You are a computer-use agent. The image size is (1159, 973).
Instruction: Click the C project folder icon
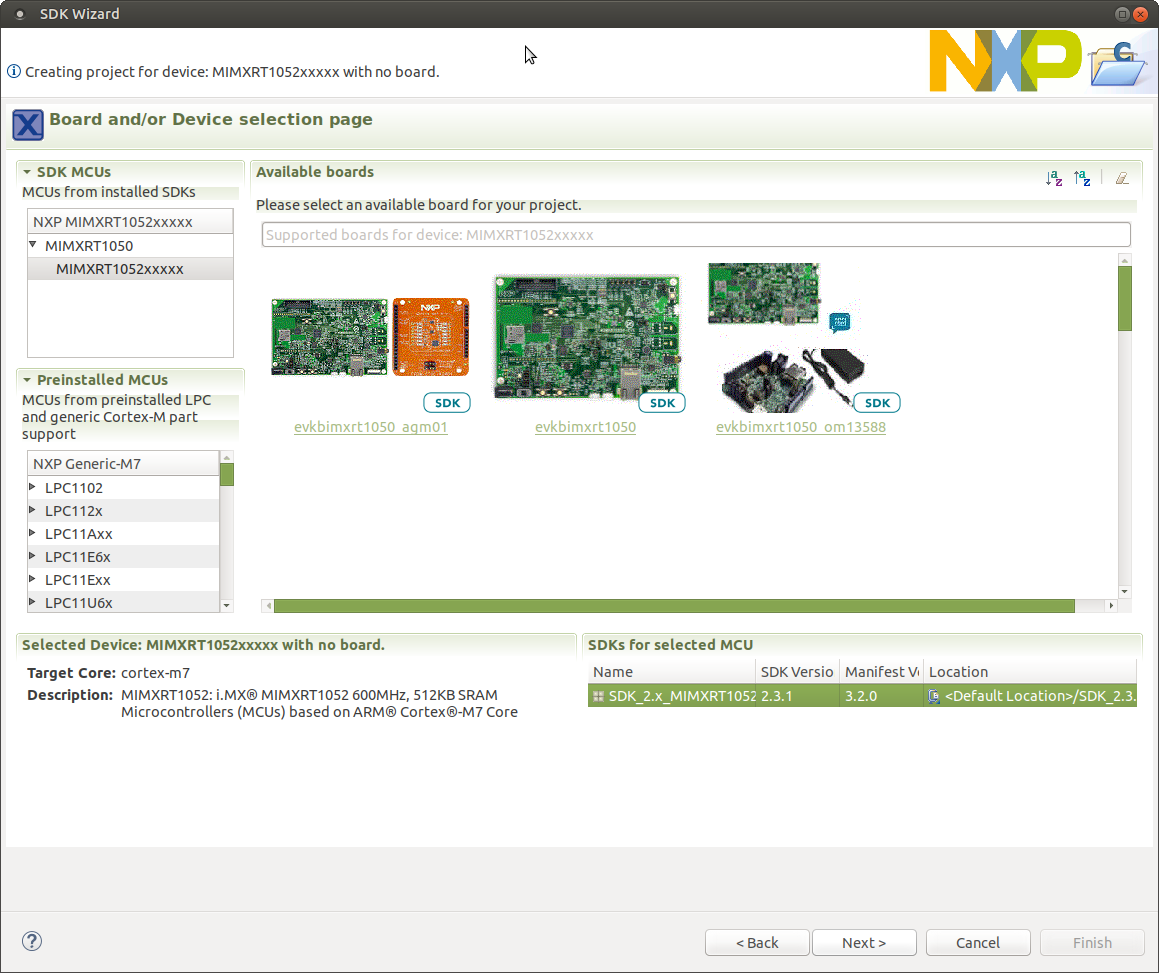pos(1119,64)
